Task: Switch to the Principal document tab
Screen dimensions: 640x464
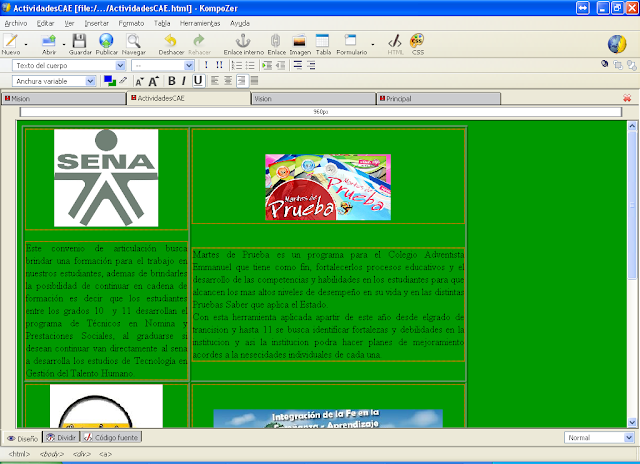Action: pyautogui.click(x=439, y=99)
